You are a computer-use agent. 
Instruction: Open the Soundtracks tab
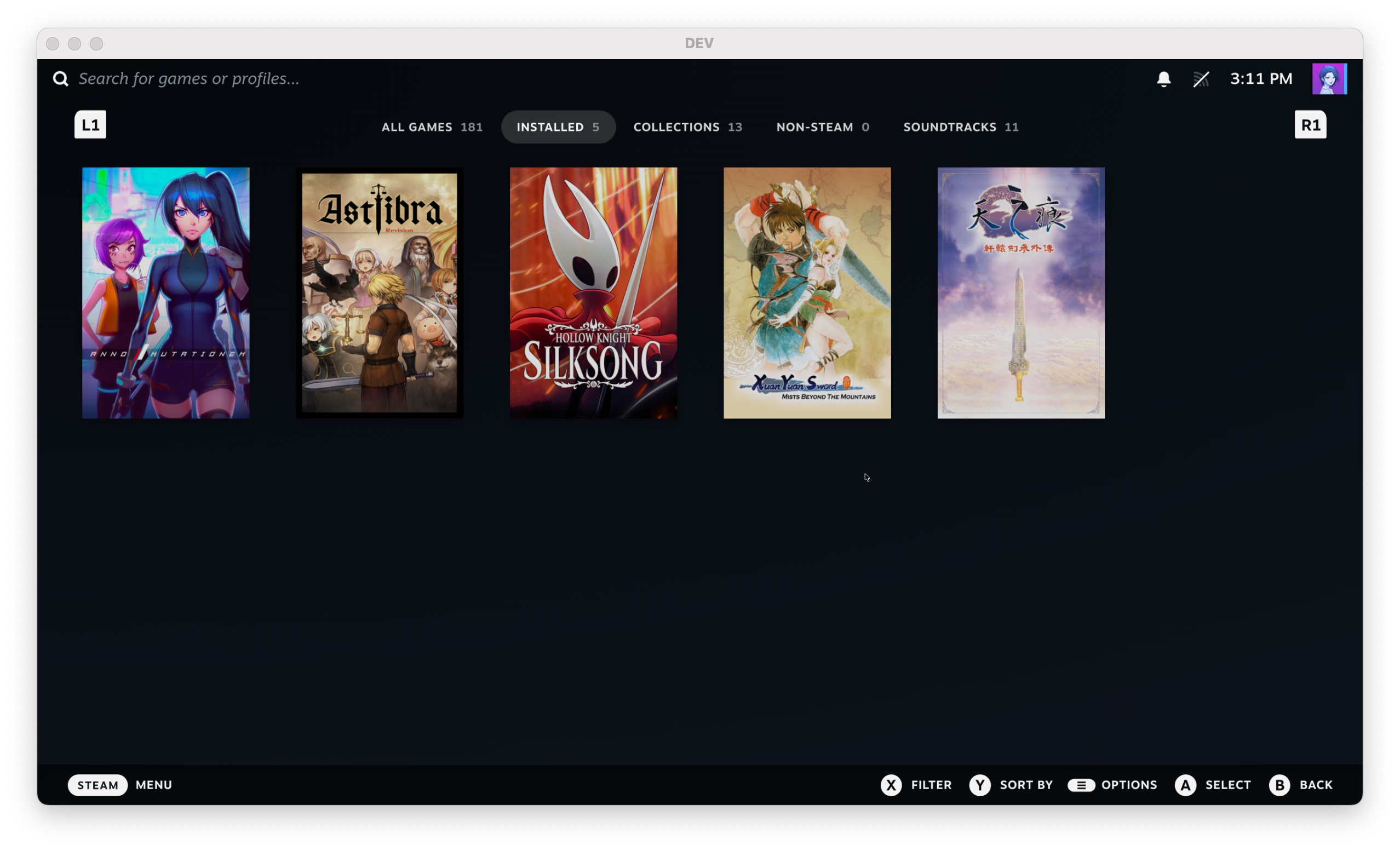tap(961, 127)
